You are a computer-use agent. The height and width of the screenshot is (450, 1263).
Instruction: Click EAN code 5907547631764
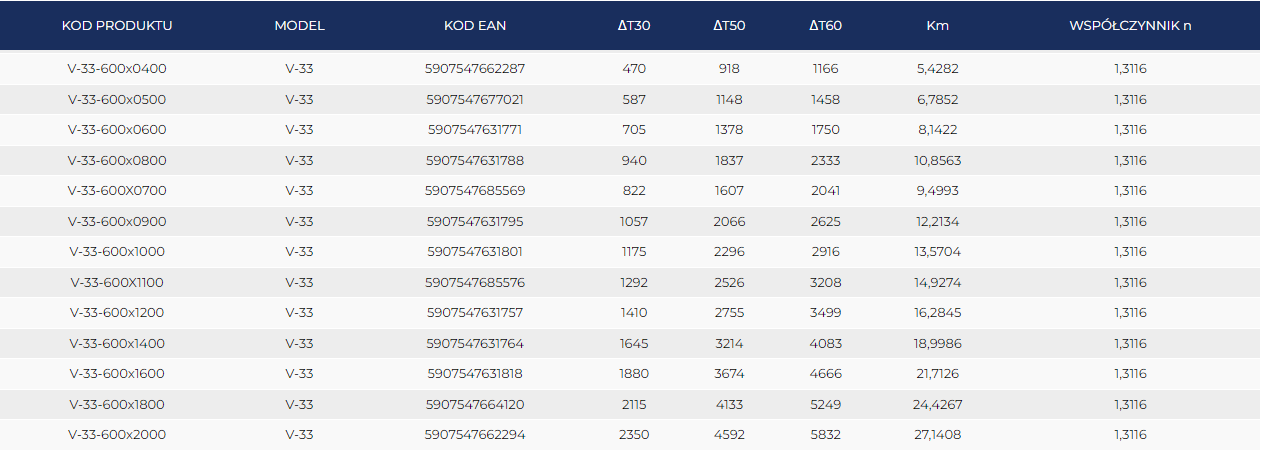[x=474, y=344]
